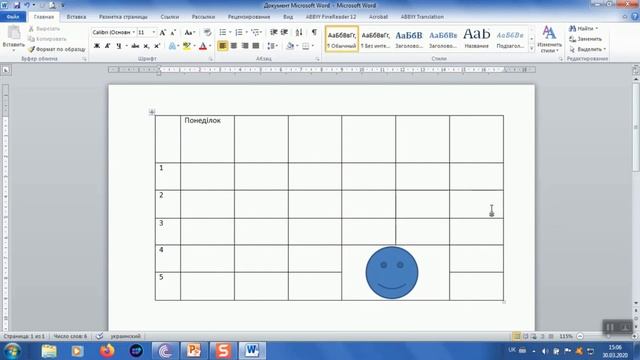Show paragraph marks (¶)

[314, 32]
